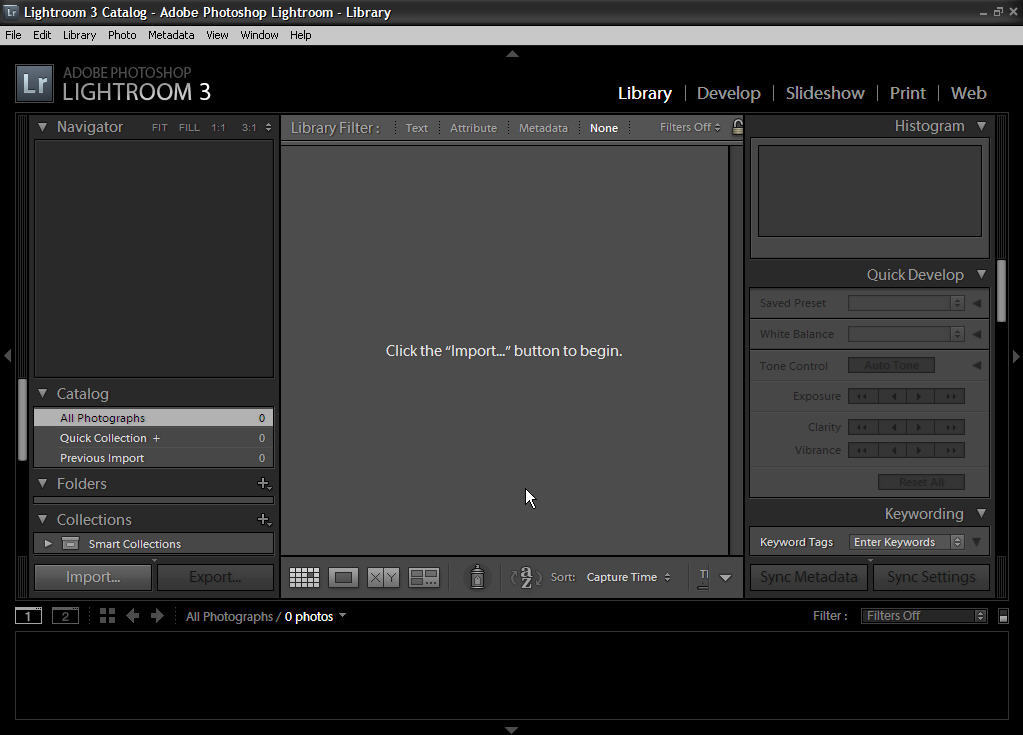Open filmstrip source path menu arrow
The image size is (1023, 735).
tap(343, 615)
